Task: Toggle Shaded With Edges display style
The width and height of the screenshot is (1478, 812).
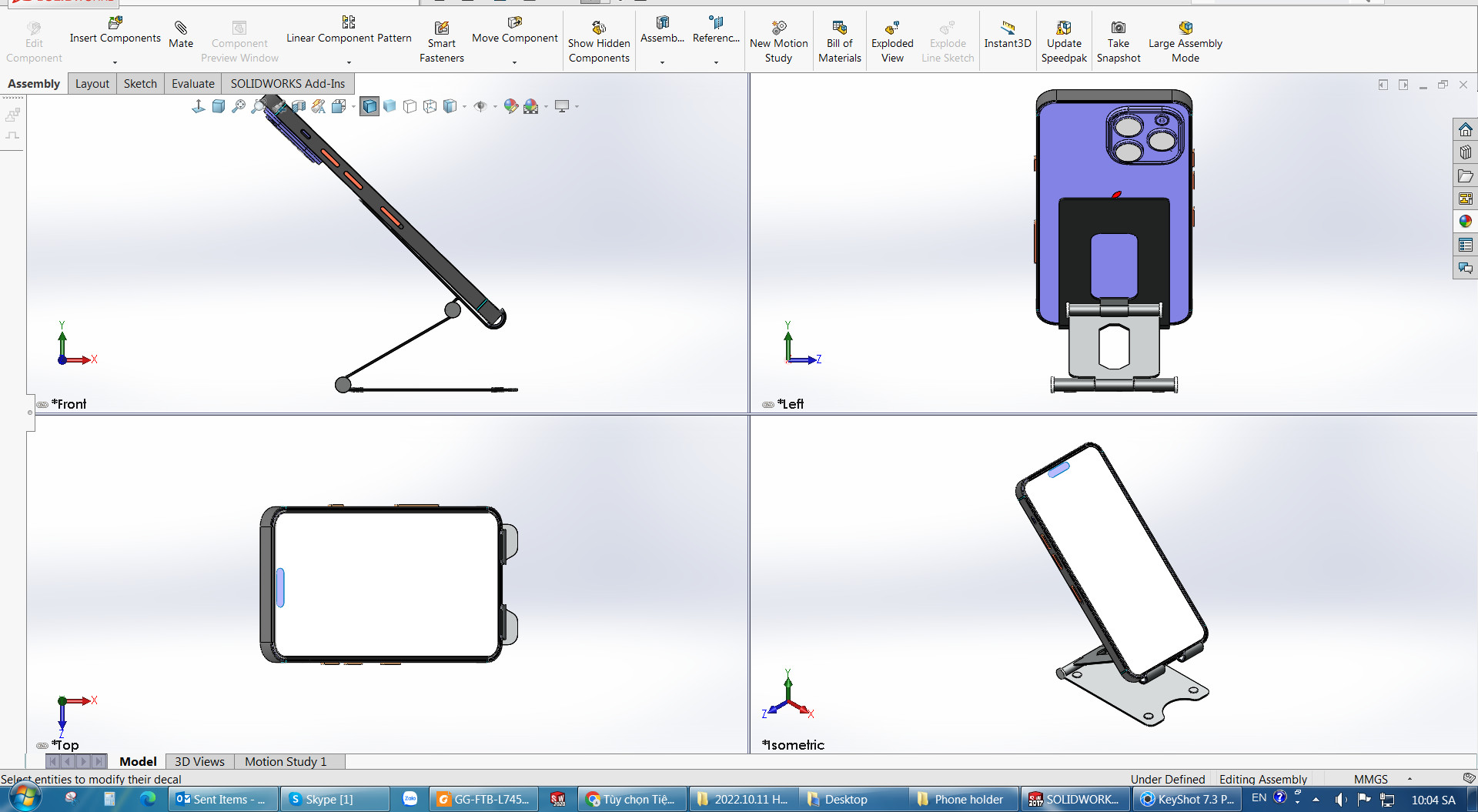Action: [369, 106]
